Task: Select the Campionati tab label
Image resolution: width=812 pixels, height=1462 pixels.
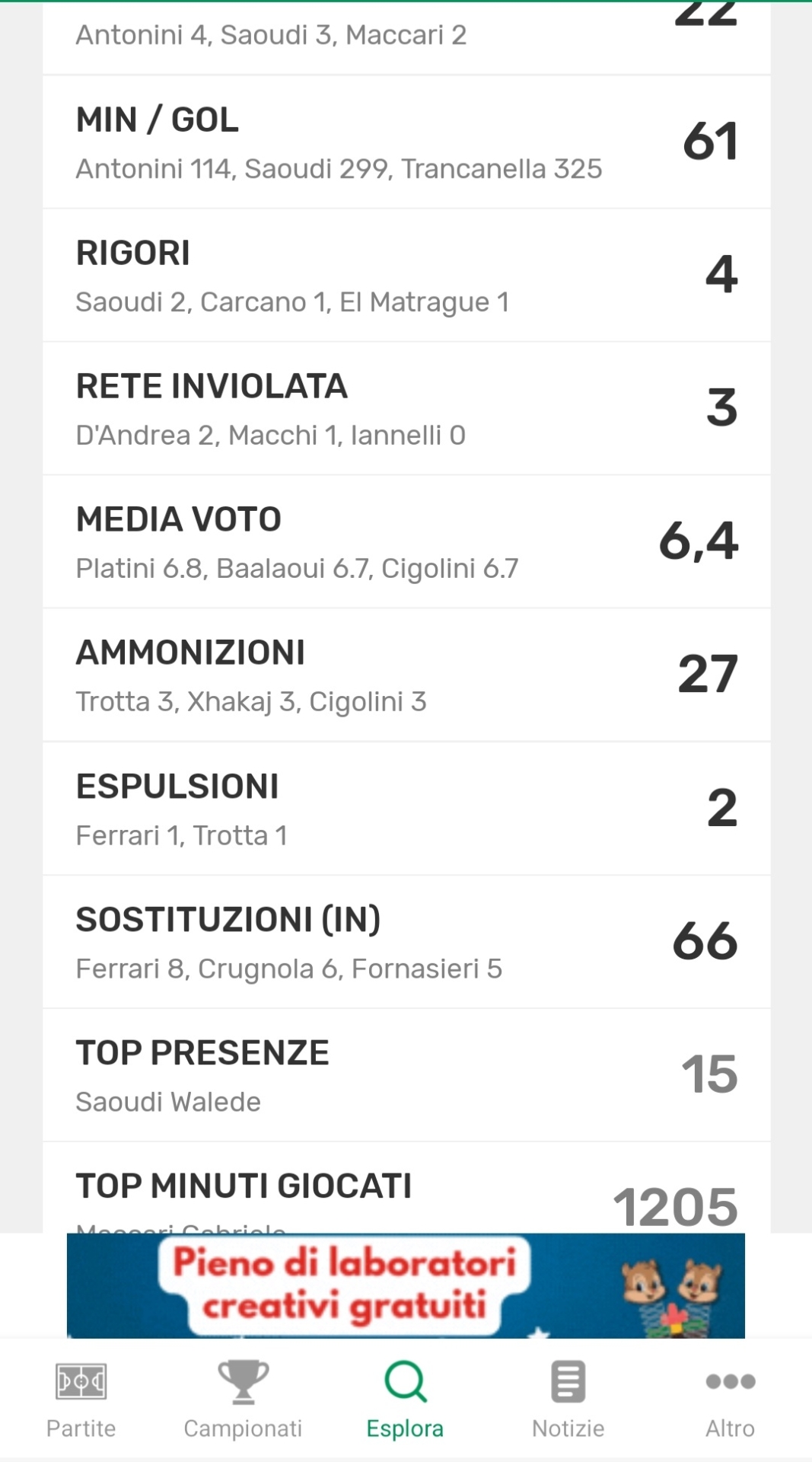Action: pos(243,1428)
